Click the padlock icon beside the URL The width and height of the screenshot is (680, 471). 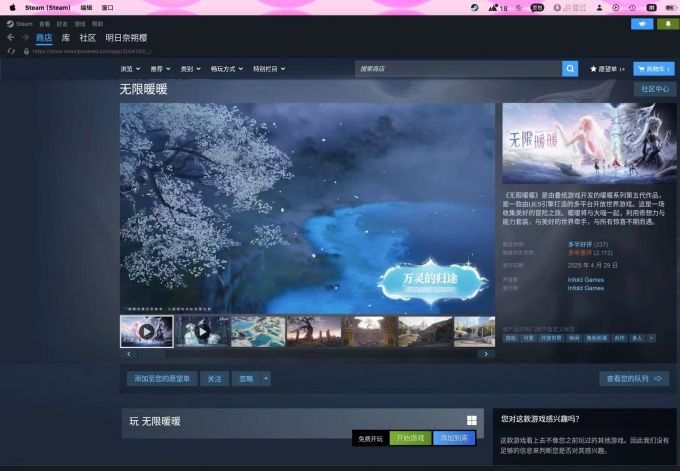click(x=26, y=51)
